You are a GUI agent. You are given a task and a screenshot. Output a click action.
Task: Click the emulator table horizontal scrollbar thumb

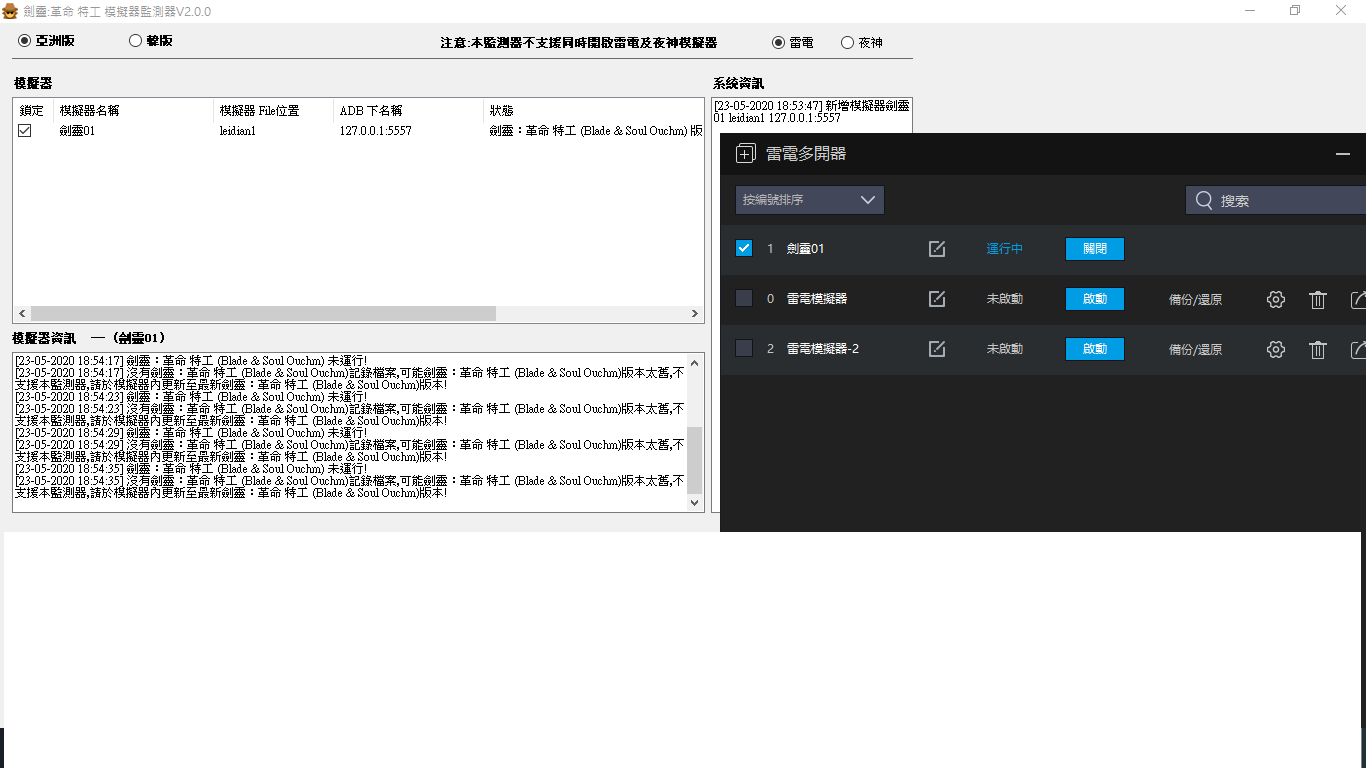click(263, 314)
